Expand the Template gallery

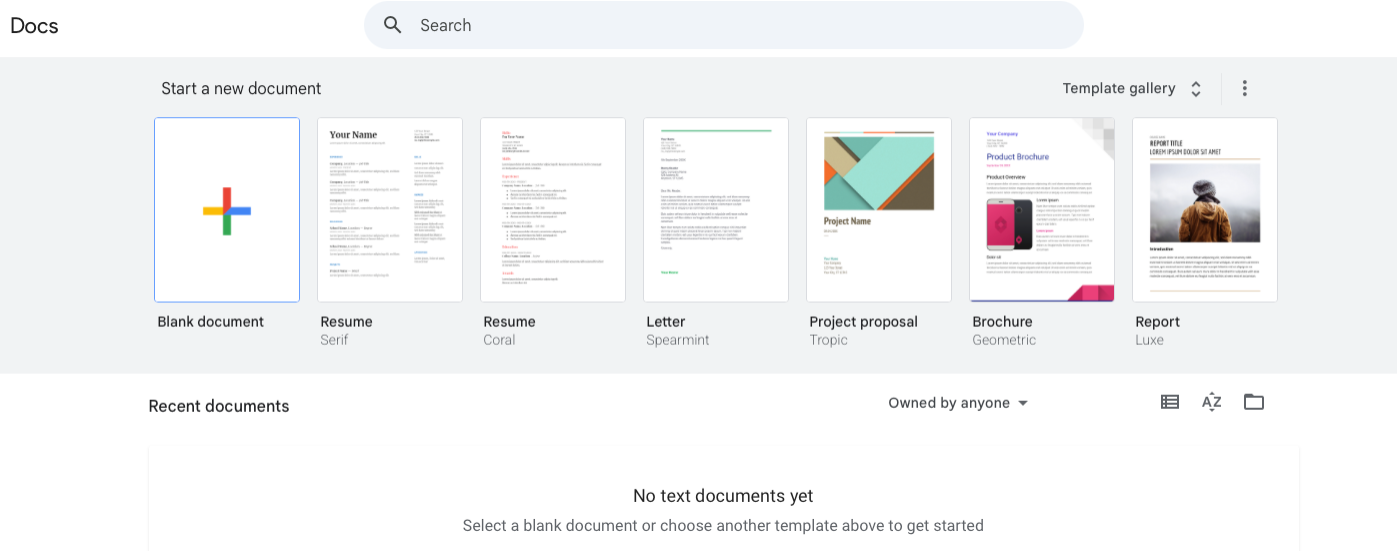pos(1133,88)
